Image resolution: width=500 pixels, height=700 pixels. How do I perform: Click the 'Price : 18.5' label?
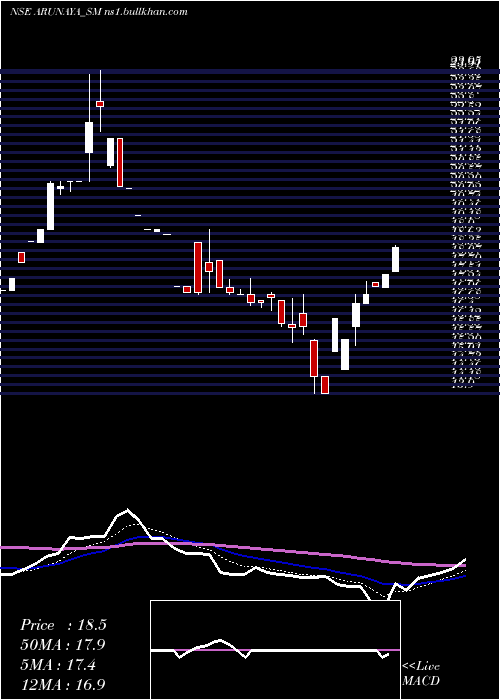63,625
